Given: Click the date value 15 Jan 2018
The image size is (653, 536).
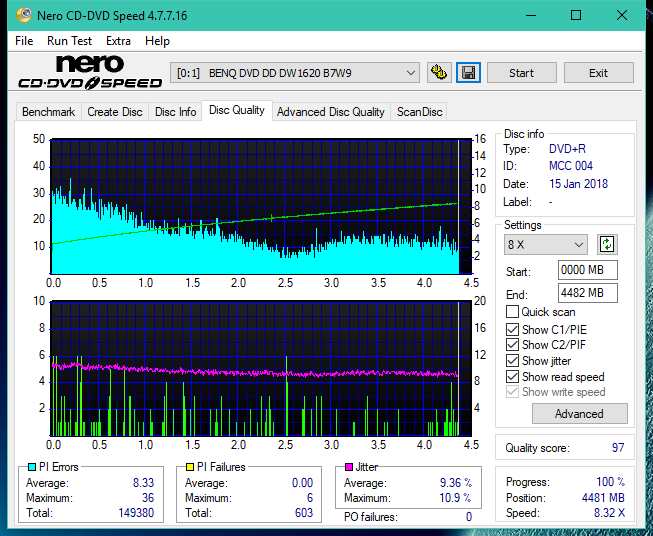Looking at the screenshot, I should pyautogui.click(x=578, y=184).
